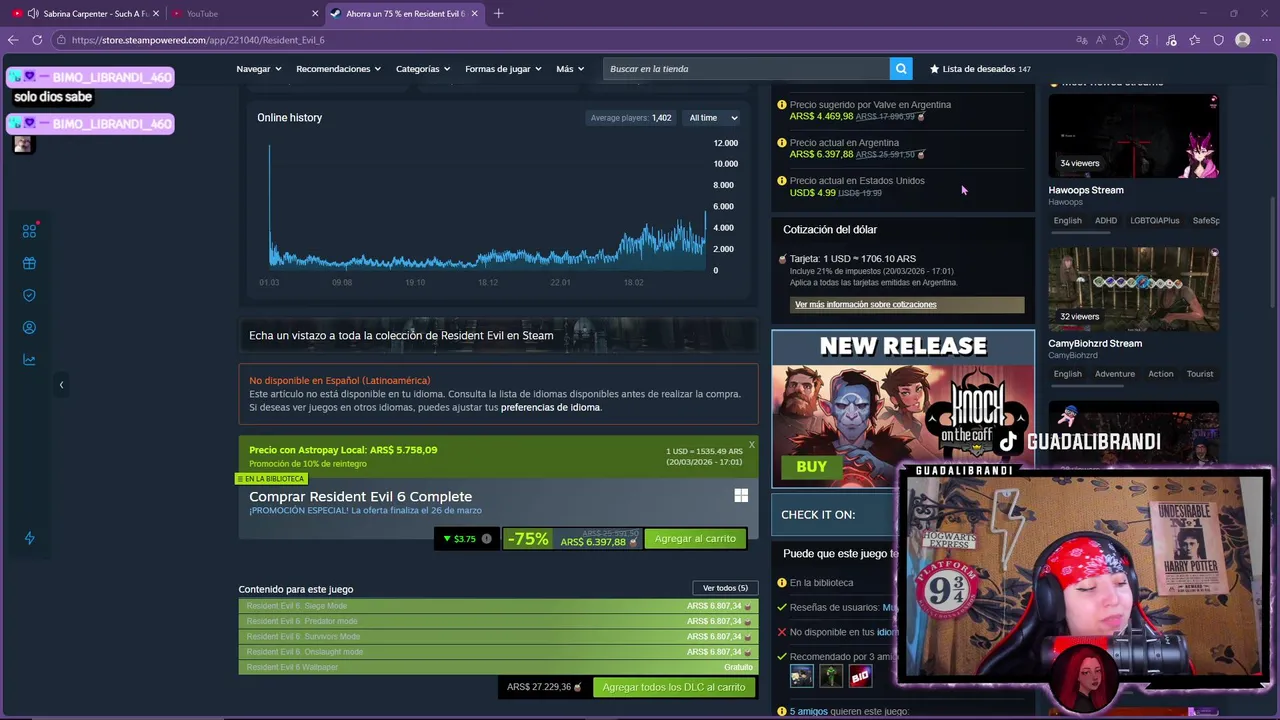
Task: Open the user profile icon in sidebar
Action: pos(29,327)
